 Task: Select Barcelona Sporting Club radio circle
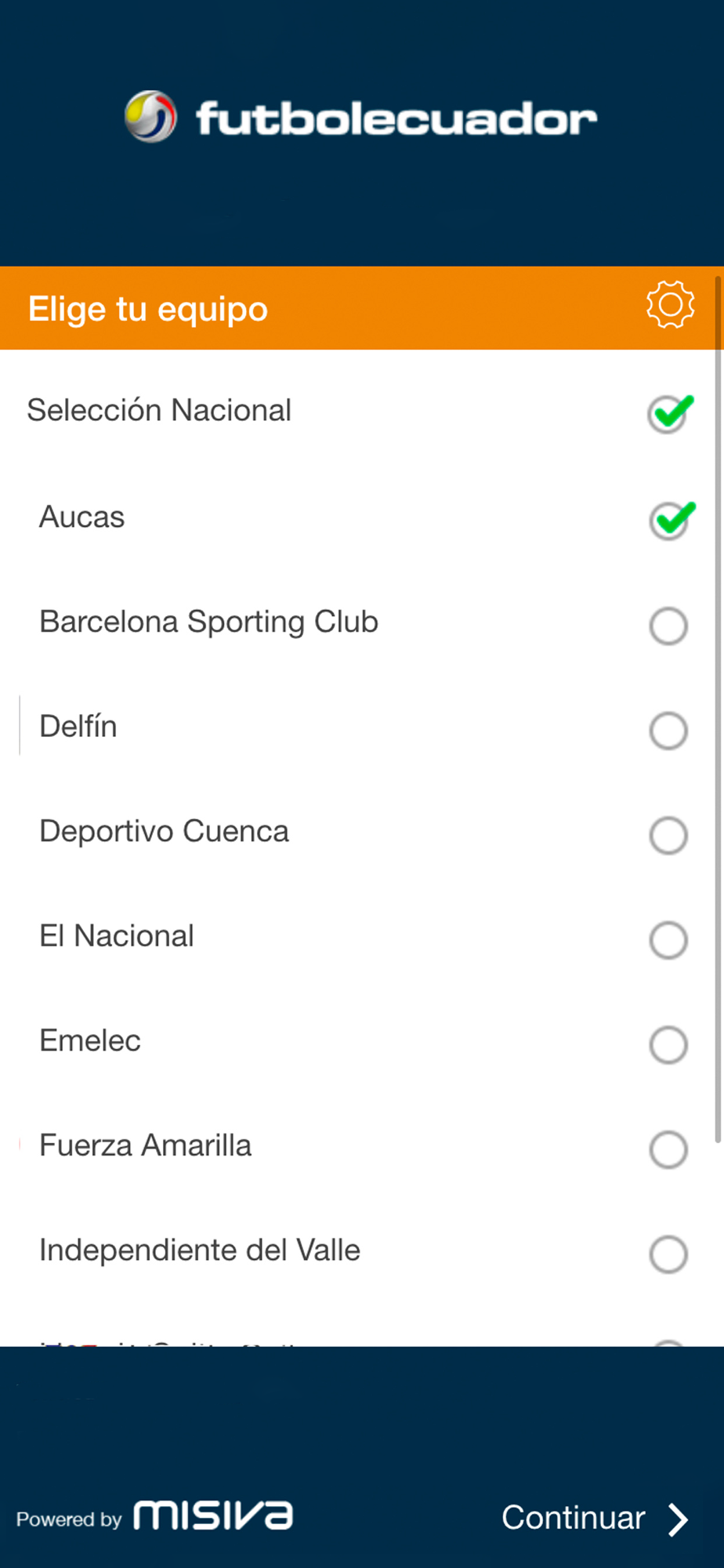point(668,626)
